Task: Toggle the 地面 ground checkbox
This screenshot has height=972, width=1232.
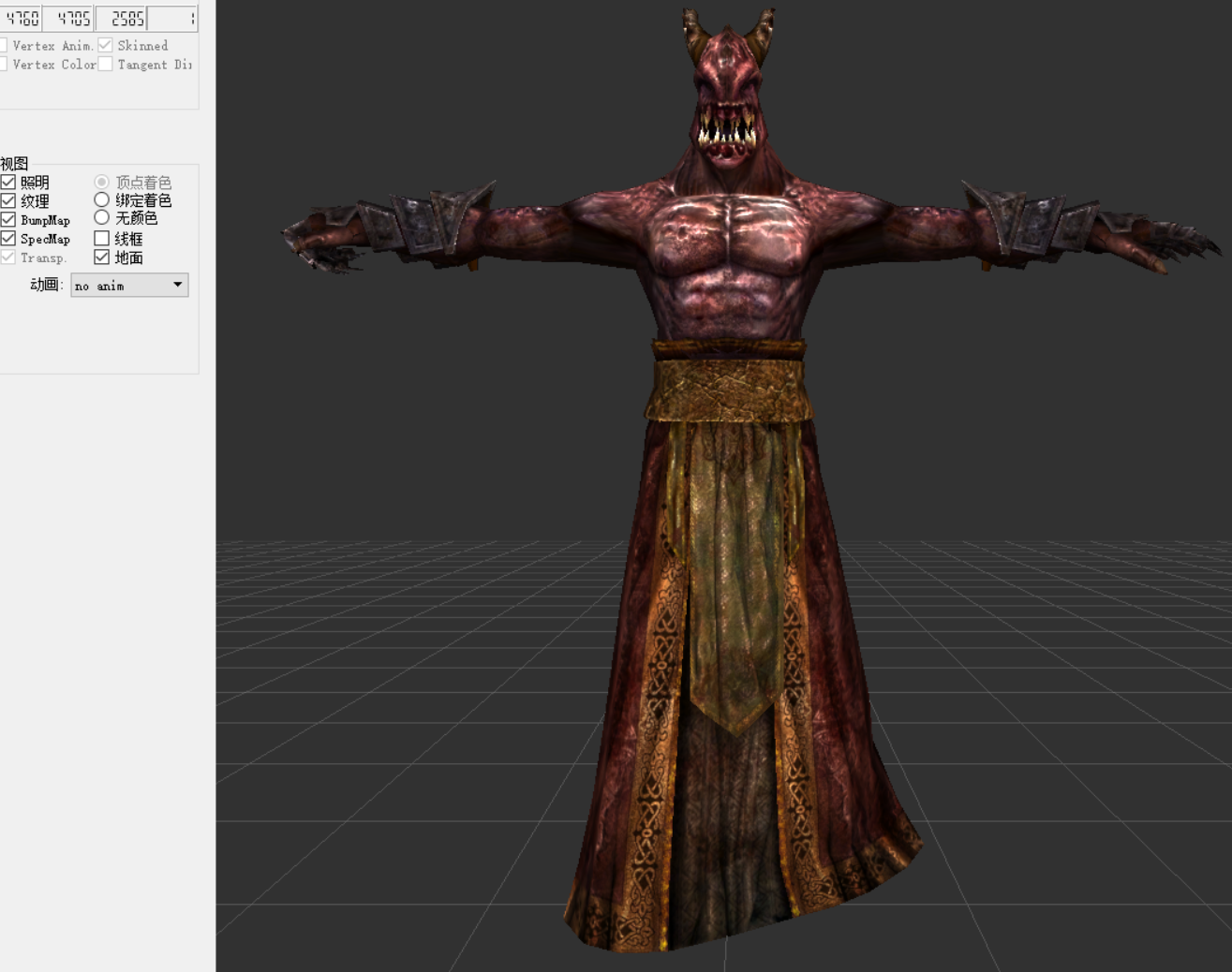Action: pyautogui.click(x=102, y=257)
